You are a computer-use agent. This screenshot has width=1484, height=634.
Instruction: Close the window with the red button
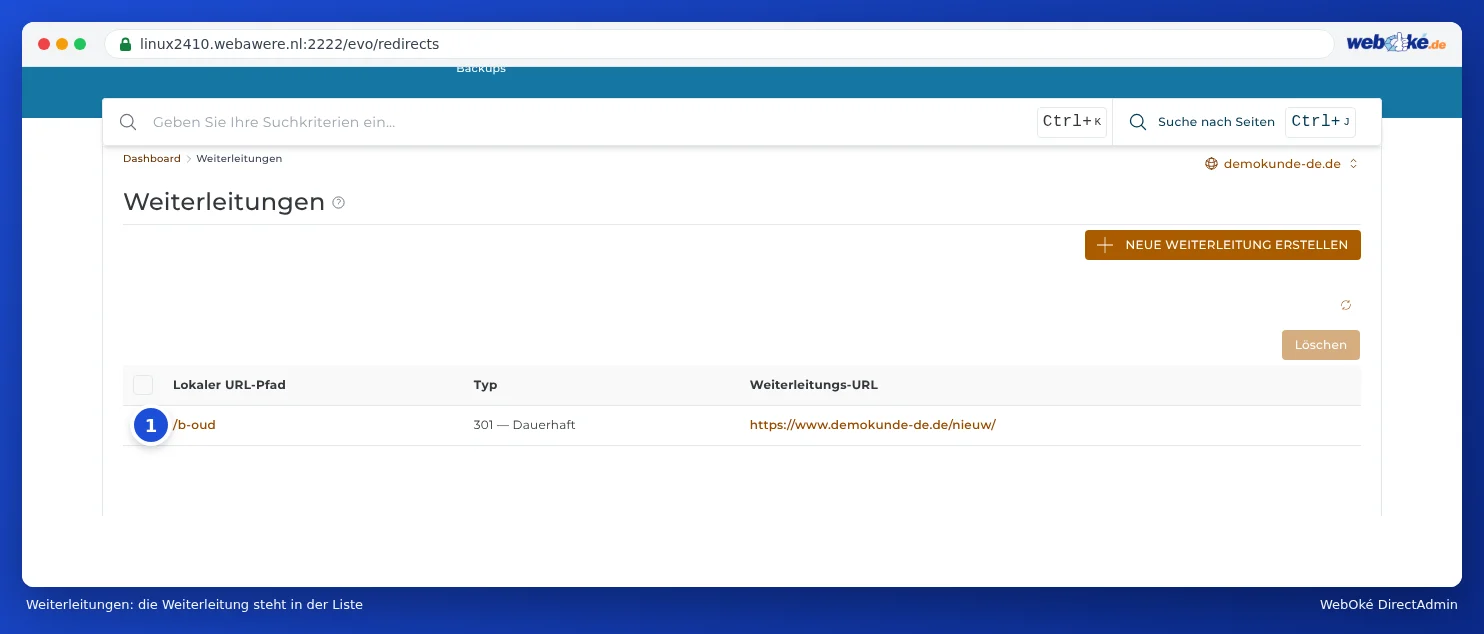click(44, 44)
